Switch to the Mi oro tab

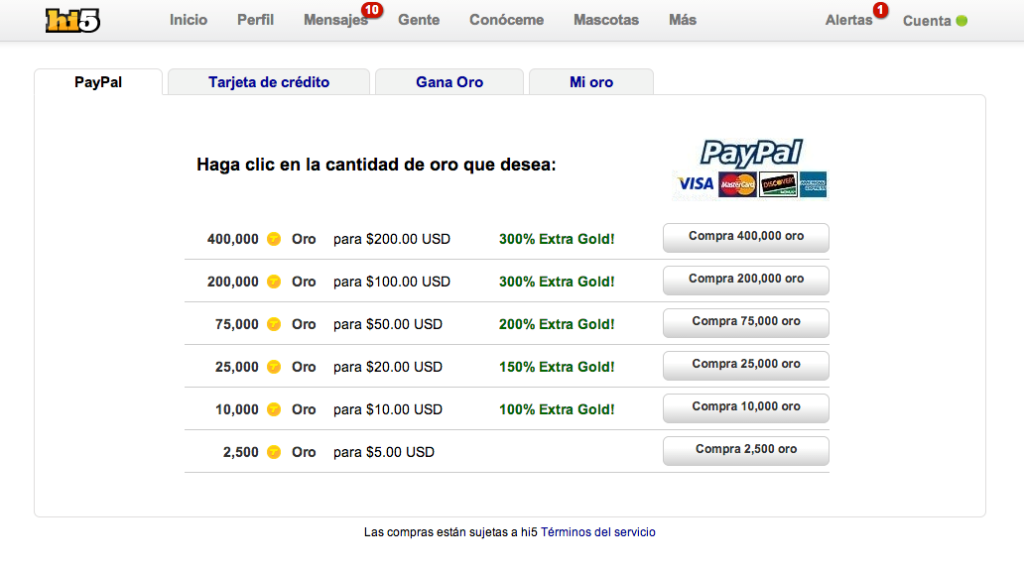[x=591, y=82]
